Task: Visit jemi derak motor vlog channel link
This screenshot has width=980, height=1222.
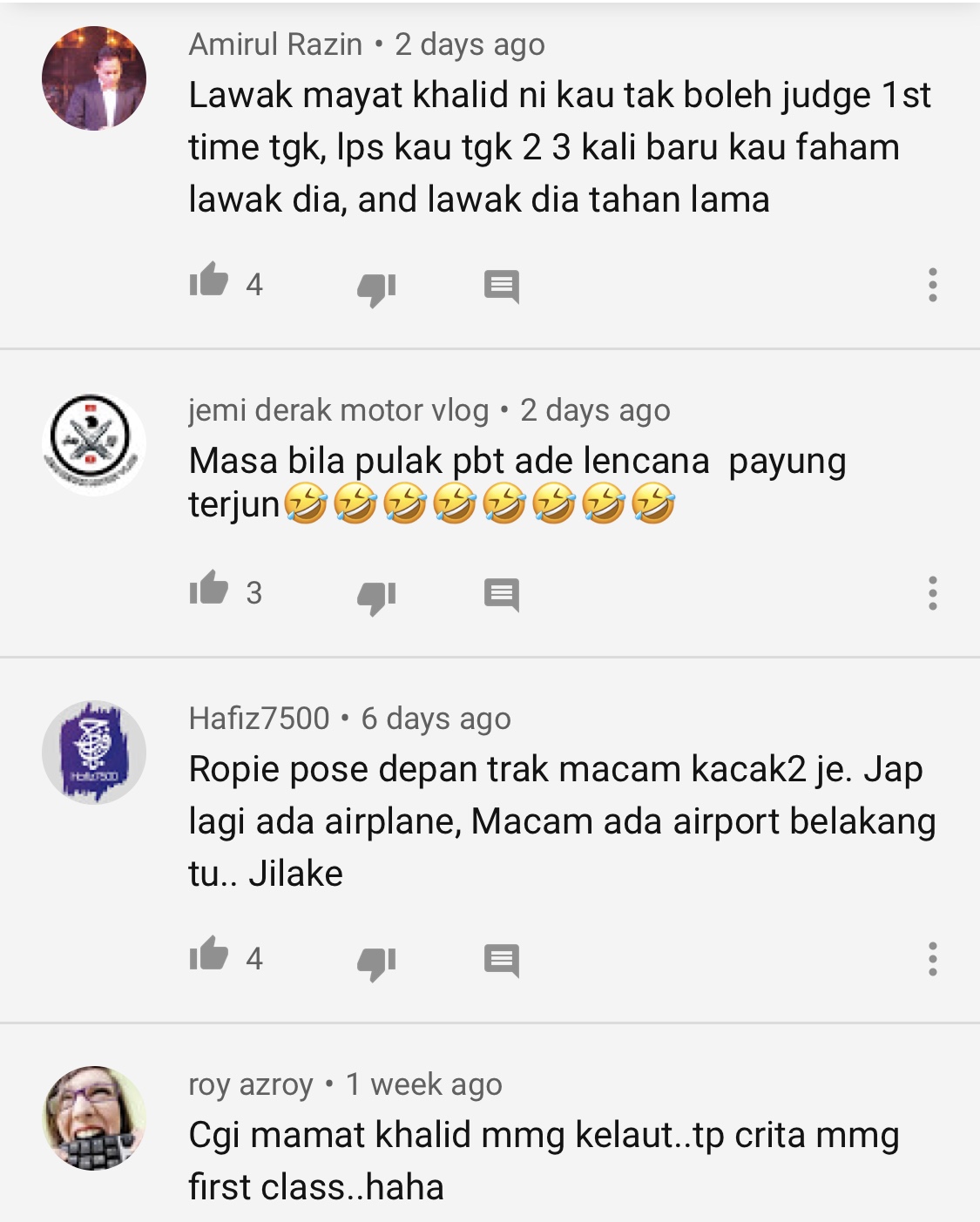Action: point(338,410)
